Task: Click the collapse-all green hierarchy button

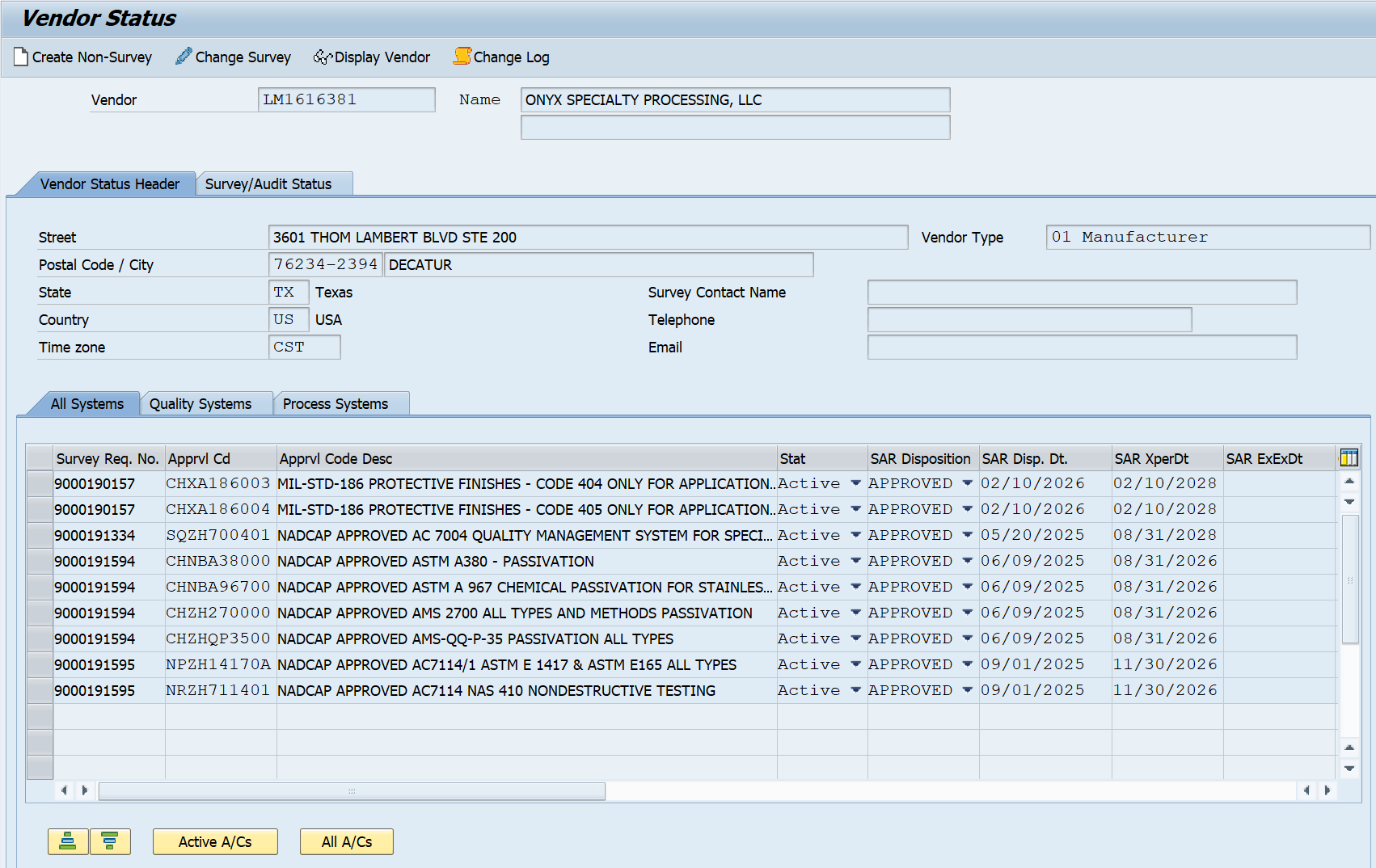Action: tap(110, 841)
